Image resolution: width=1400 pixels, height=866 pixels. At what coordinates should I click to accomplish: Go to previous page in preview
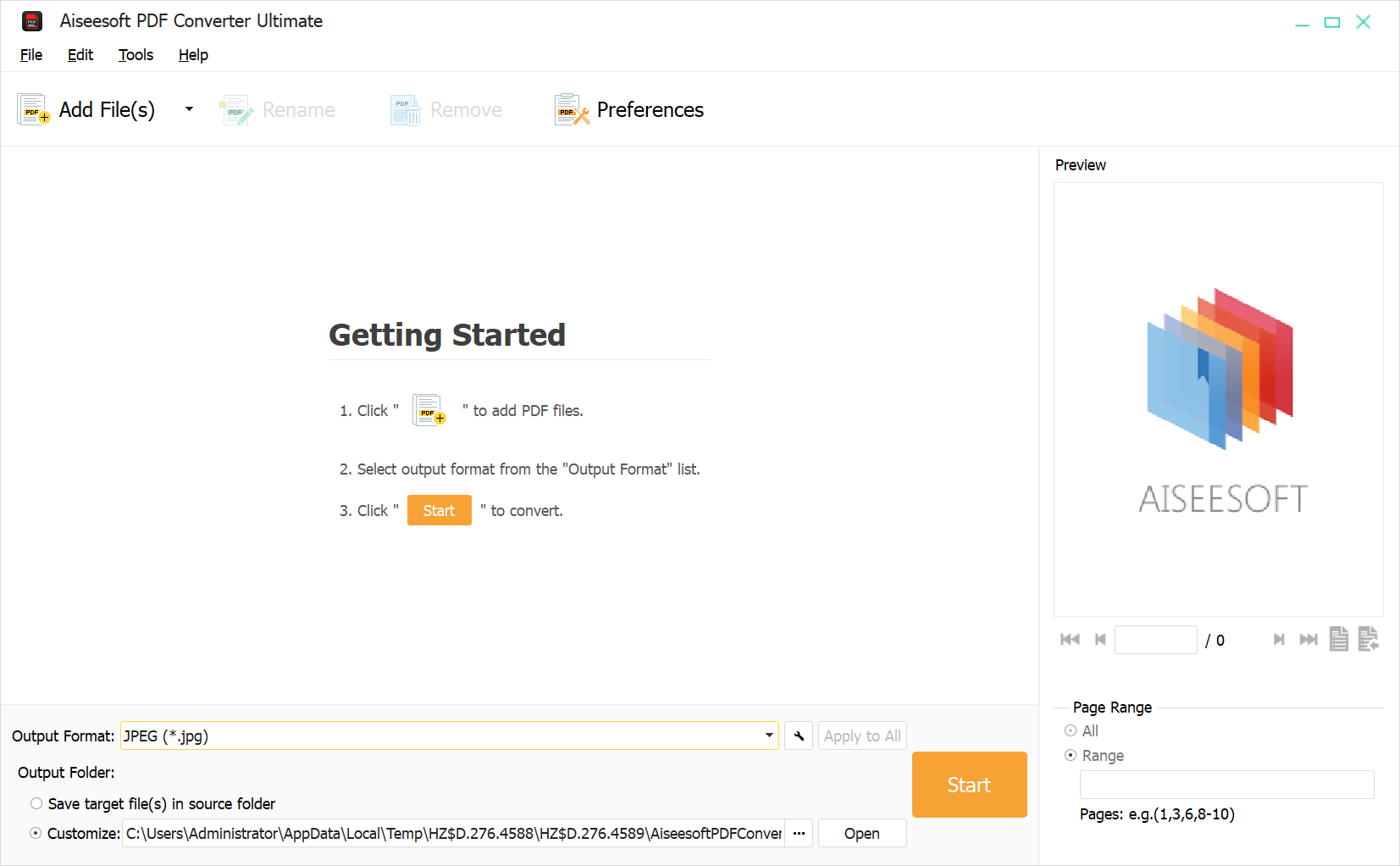1100,640
